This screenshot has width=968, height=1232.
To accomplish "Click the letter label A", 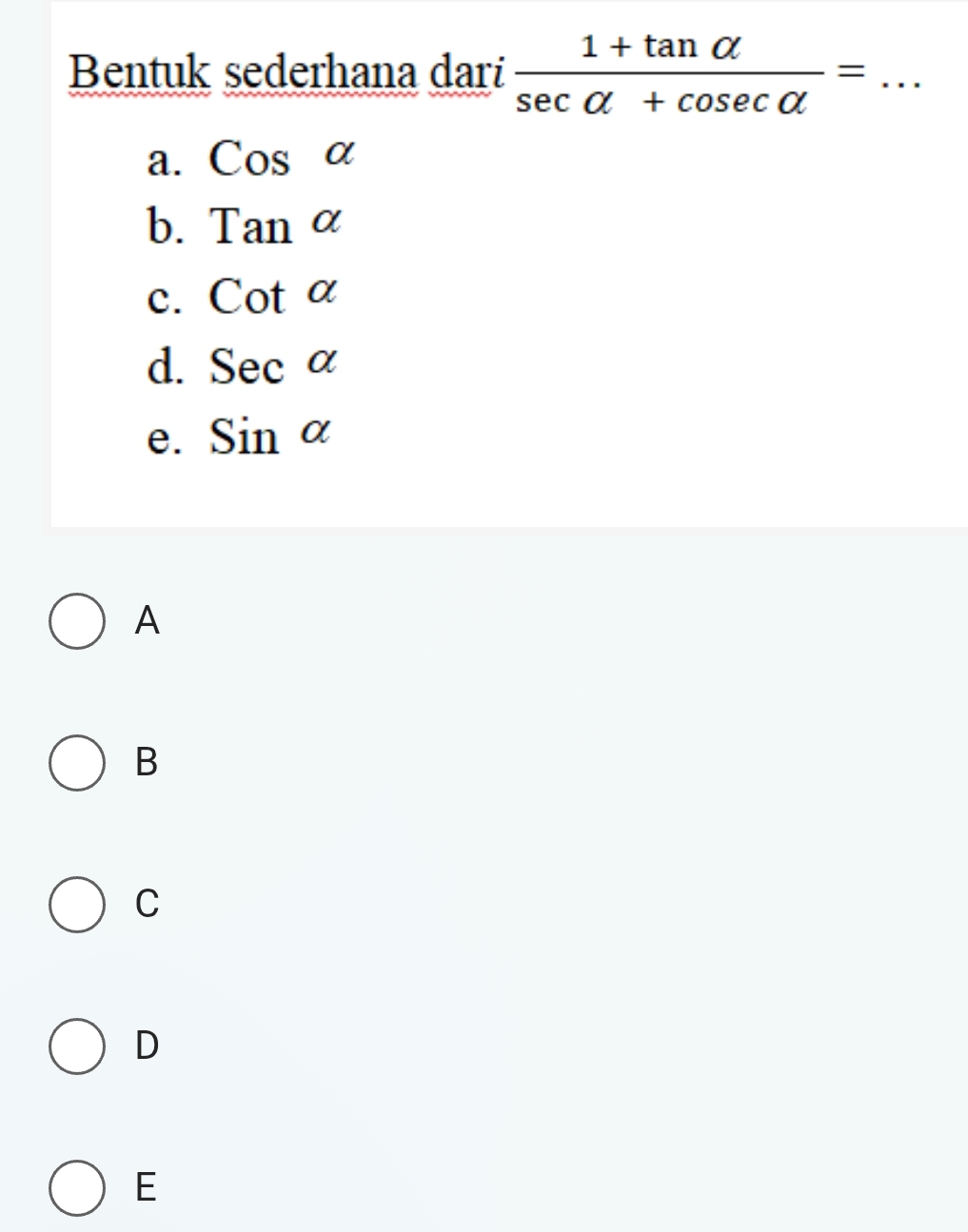I will 148,620.
